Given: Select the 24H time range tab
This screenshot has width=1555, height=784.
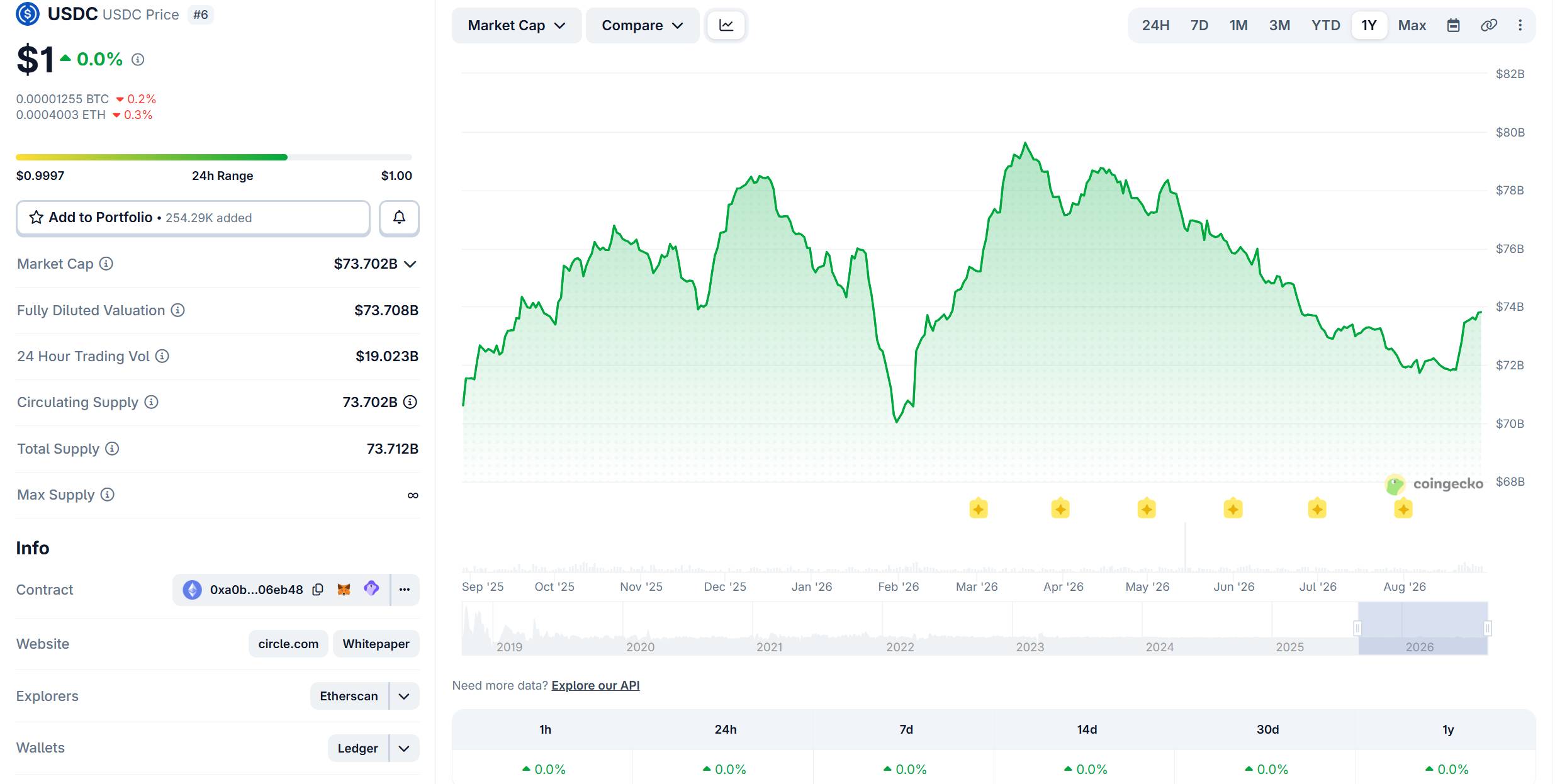Looking at the screenshot, I should [1155, 26].
